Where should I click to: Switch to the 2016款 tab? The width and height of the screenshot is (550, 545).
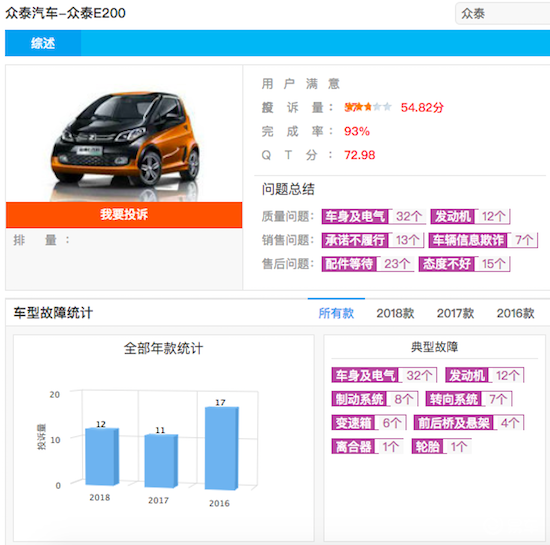coord(515,313)
